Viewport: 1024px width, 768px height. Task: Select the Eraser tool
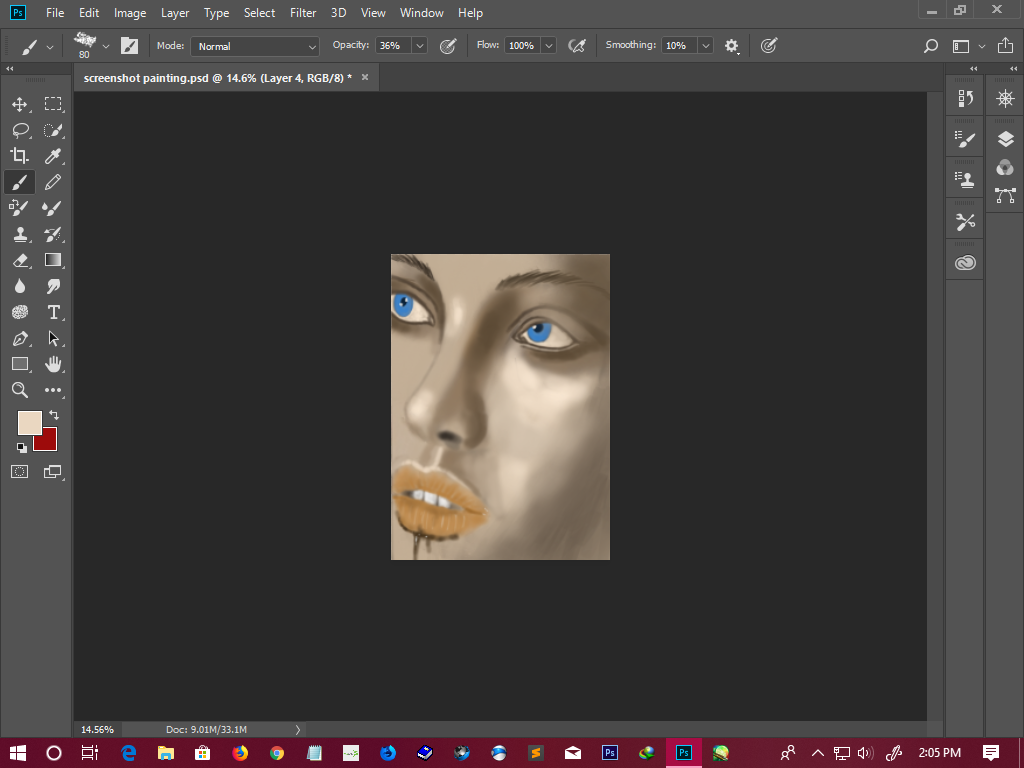[x=19, y=260]
